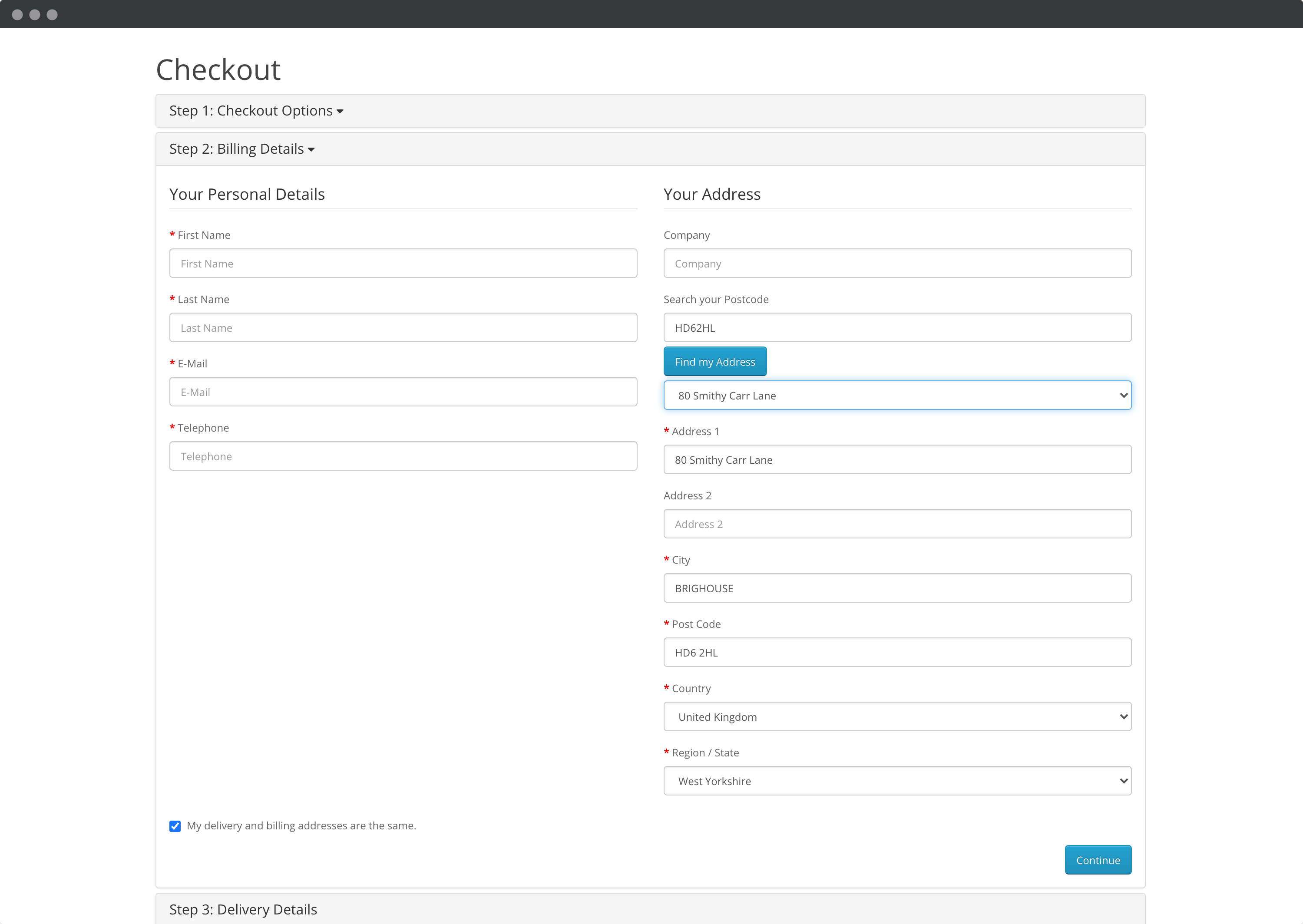
Task: Focus the E-Mail text box
Action: click(x=403, y=392)
